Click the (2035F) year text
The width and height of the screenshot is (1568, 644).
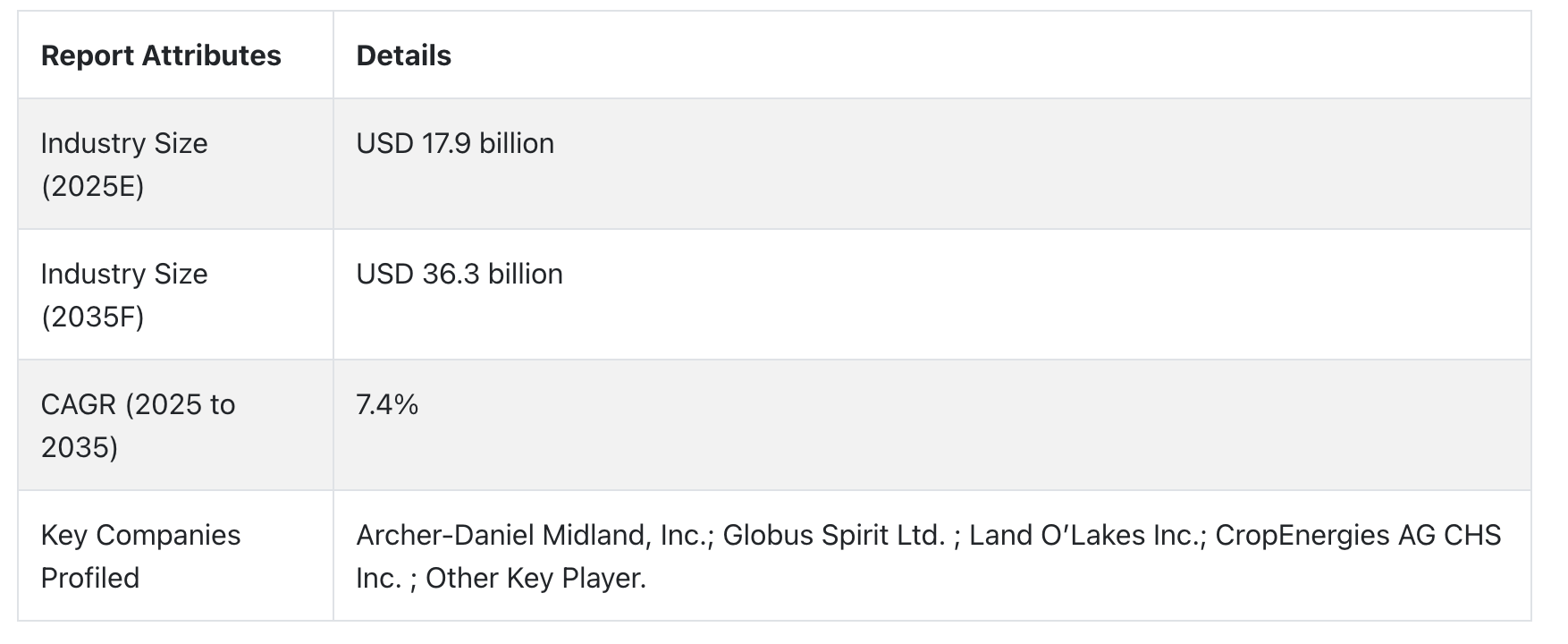[93, 317]
